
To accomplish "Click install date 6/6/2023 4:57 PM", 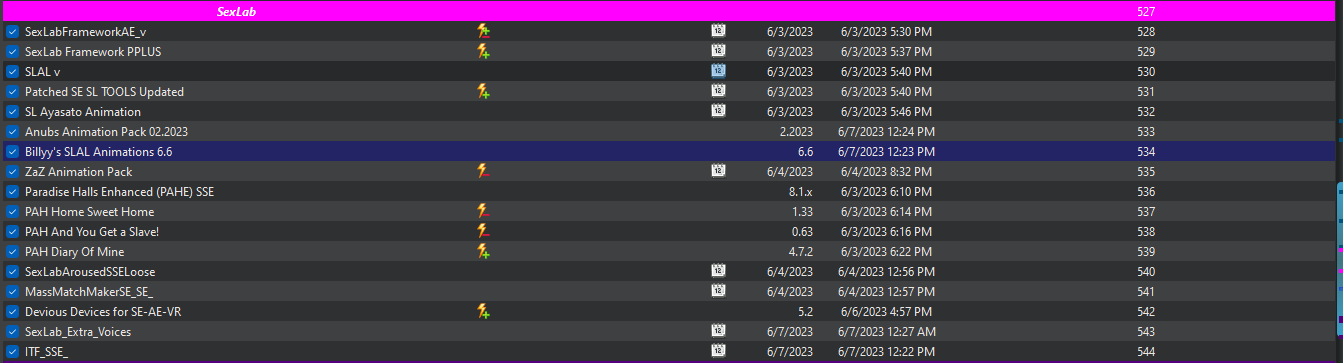I will pos(887,312).
